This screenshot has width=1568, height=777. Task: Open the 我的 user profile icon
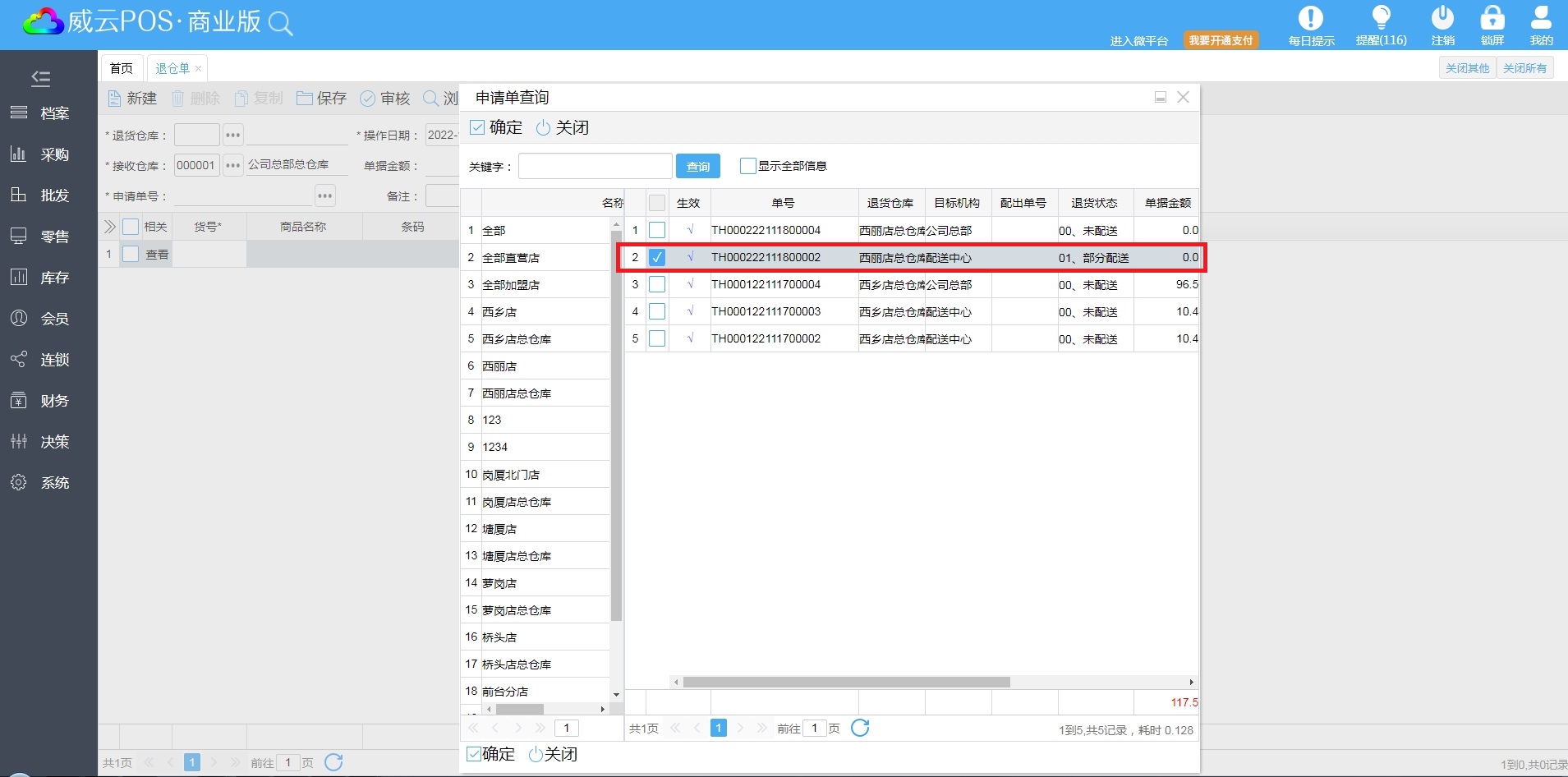tap(1541, 19)
